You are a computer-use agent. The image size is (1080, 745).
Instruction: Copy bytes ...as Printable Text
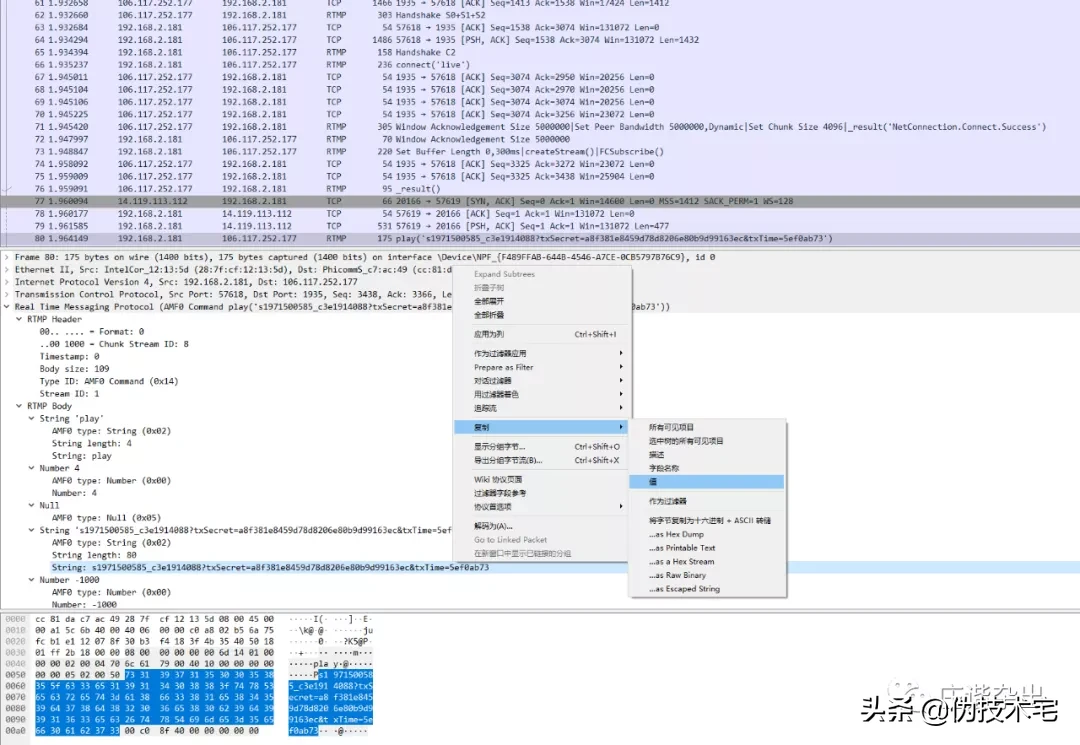pos(707,548)
